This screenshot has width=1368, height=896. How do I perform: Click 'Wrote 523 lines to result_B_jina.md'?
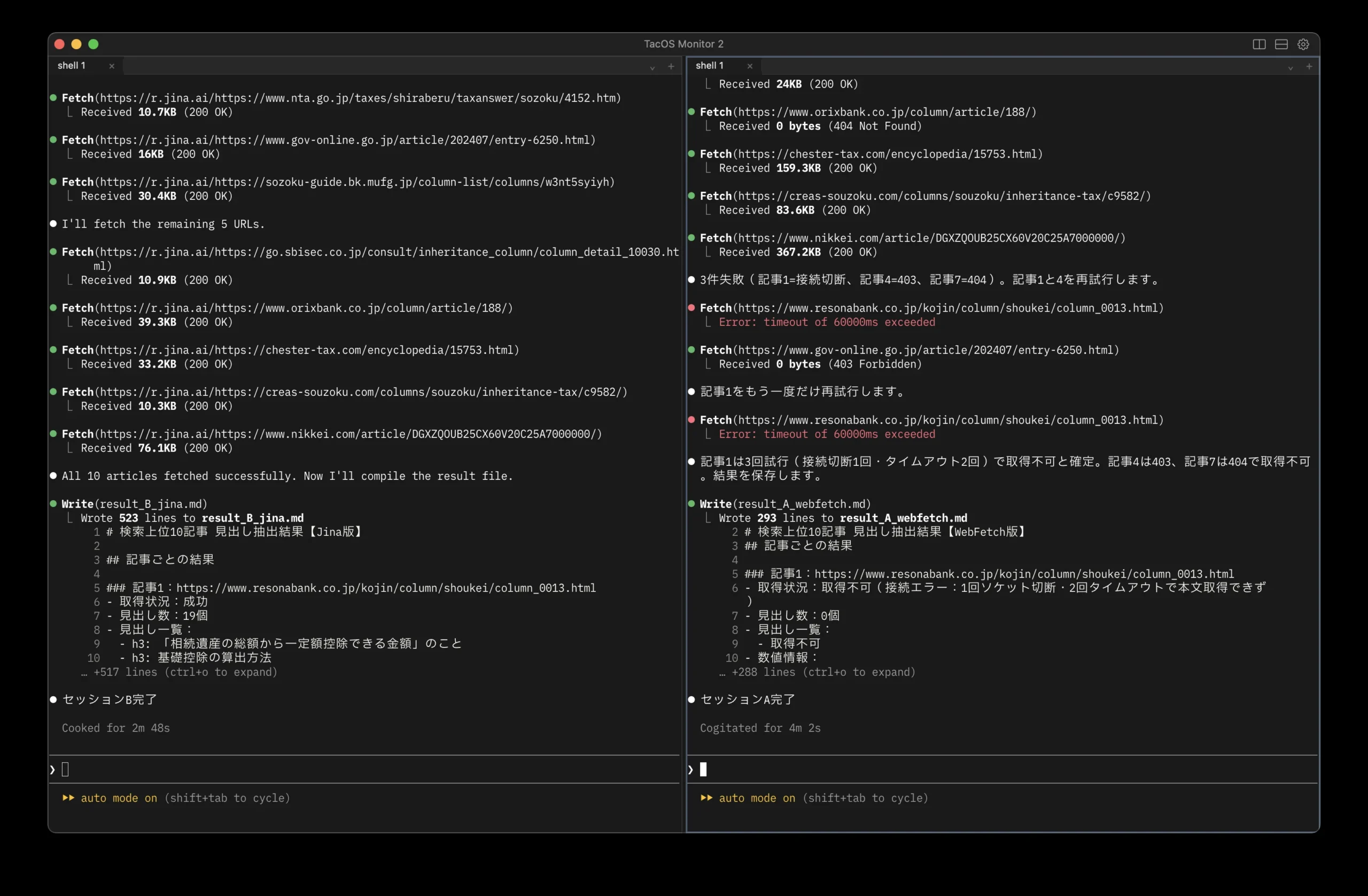[192, 518]
